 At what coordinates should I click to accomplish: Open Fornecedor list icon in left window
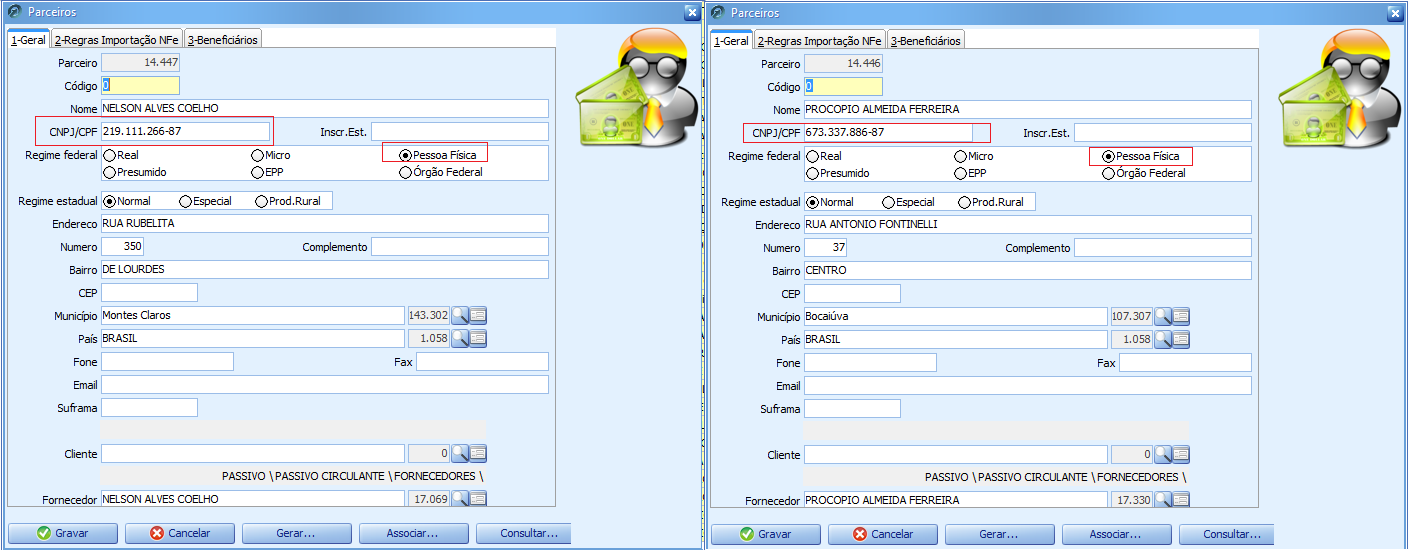[478, 498]
